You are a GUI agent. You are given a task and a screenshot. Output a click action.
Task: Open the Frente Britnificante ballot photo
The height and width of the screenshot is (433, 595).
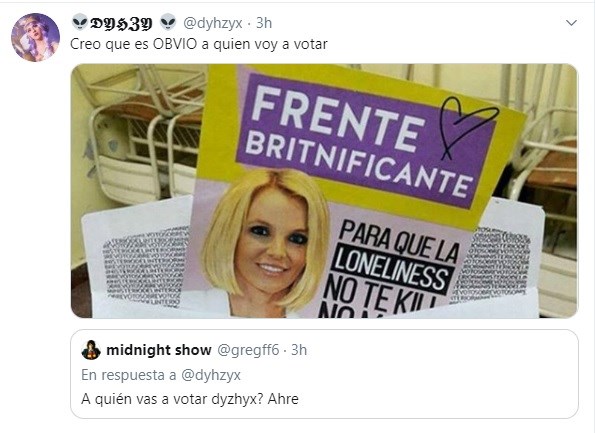coord(324,191)
